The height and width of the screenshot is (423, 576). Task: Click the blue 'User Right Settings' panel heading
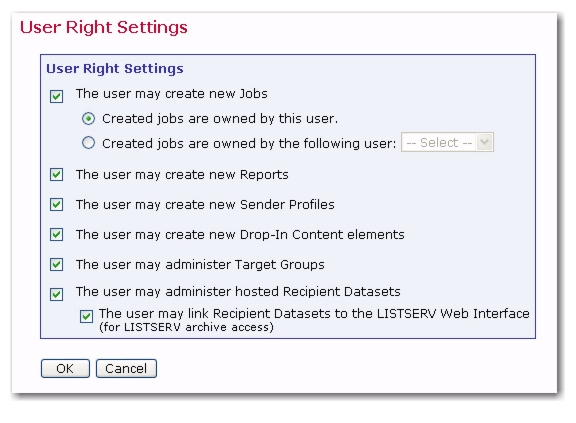pos(115,69)
